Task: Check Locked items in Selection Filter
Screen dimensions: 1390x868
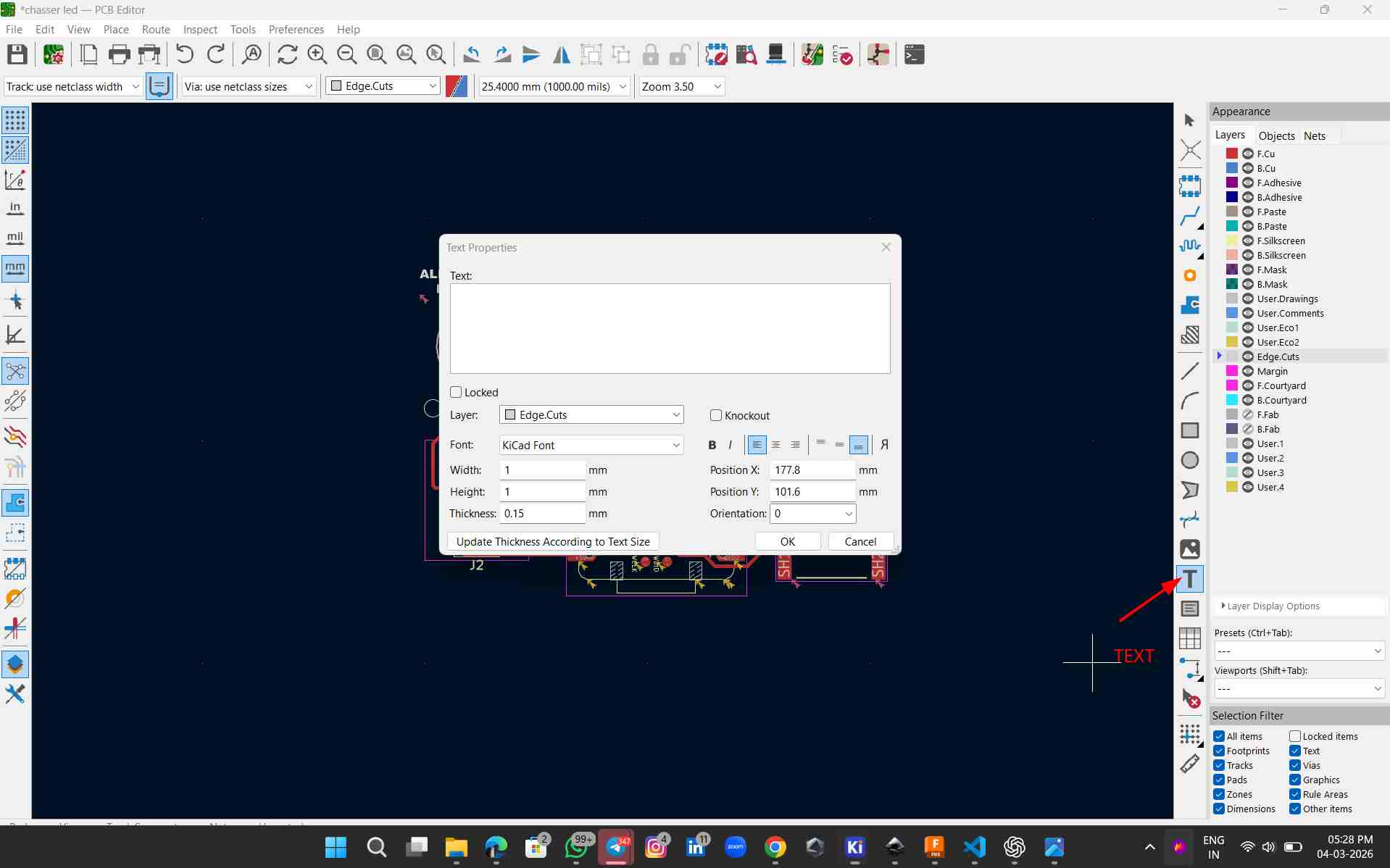Action: click(1295, 736)
